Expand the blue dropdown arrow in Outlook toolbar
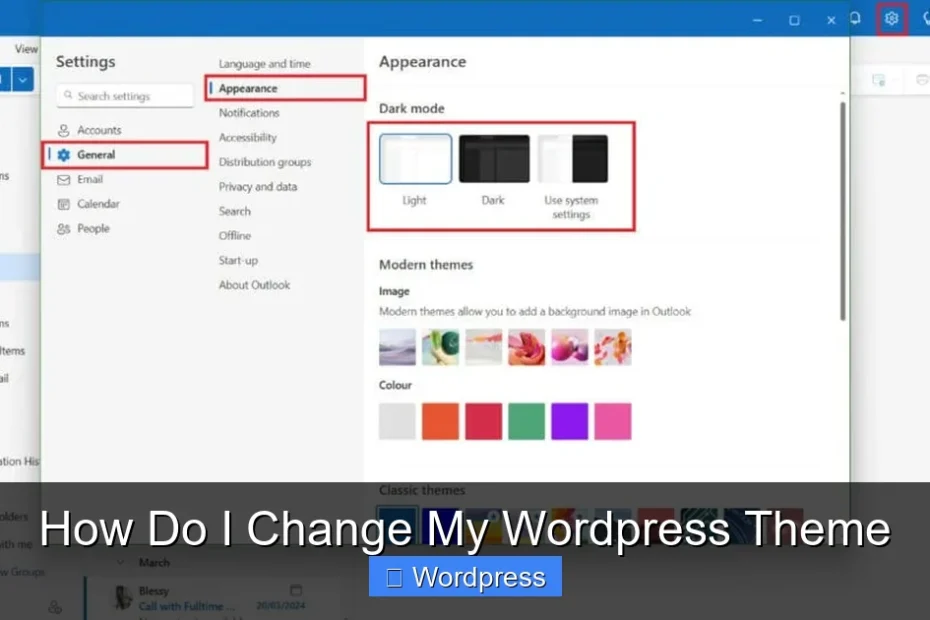 pyautogui.click(x=23, y=80)
